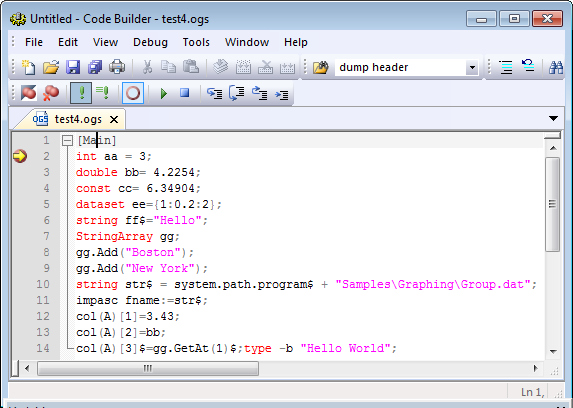Screen dimensions: 573x408
Task: Click into the dump header search field
Action: click(x=401, y=68)
